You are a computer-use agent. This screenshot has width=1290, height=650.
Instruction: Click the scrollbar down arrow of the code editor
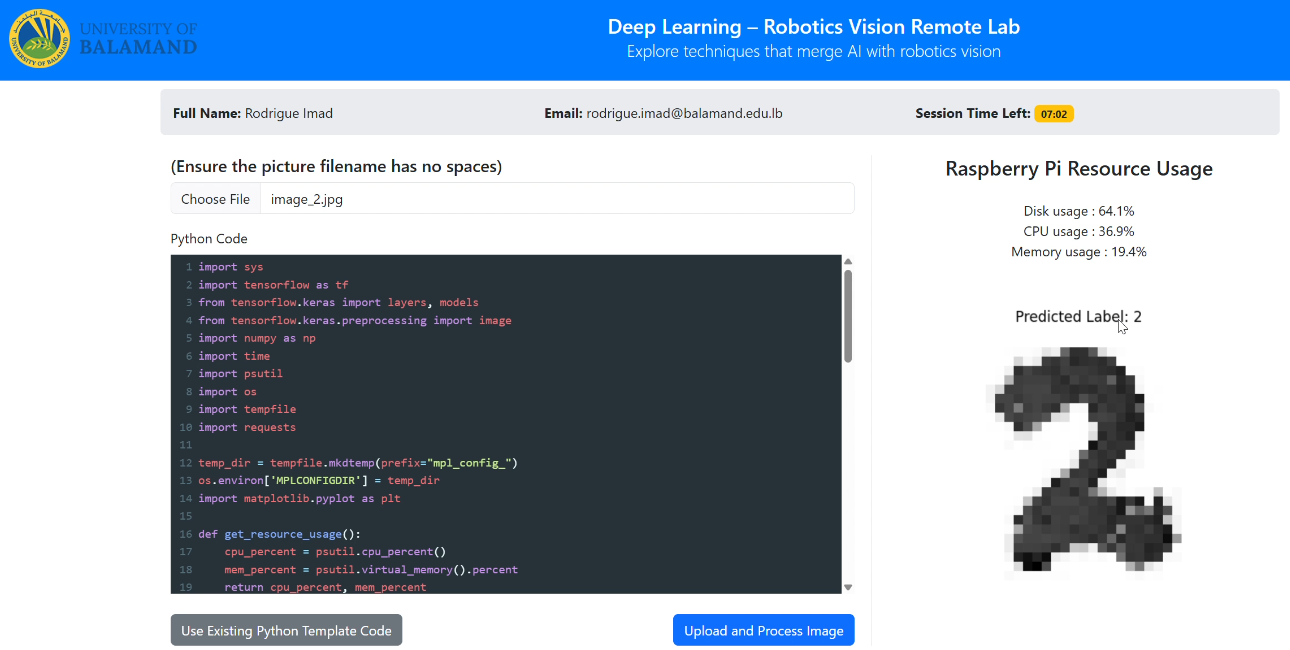[846, 589]
